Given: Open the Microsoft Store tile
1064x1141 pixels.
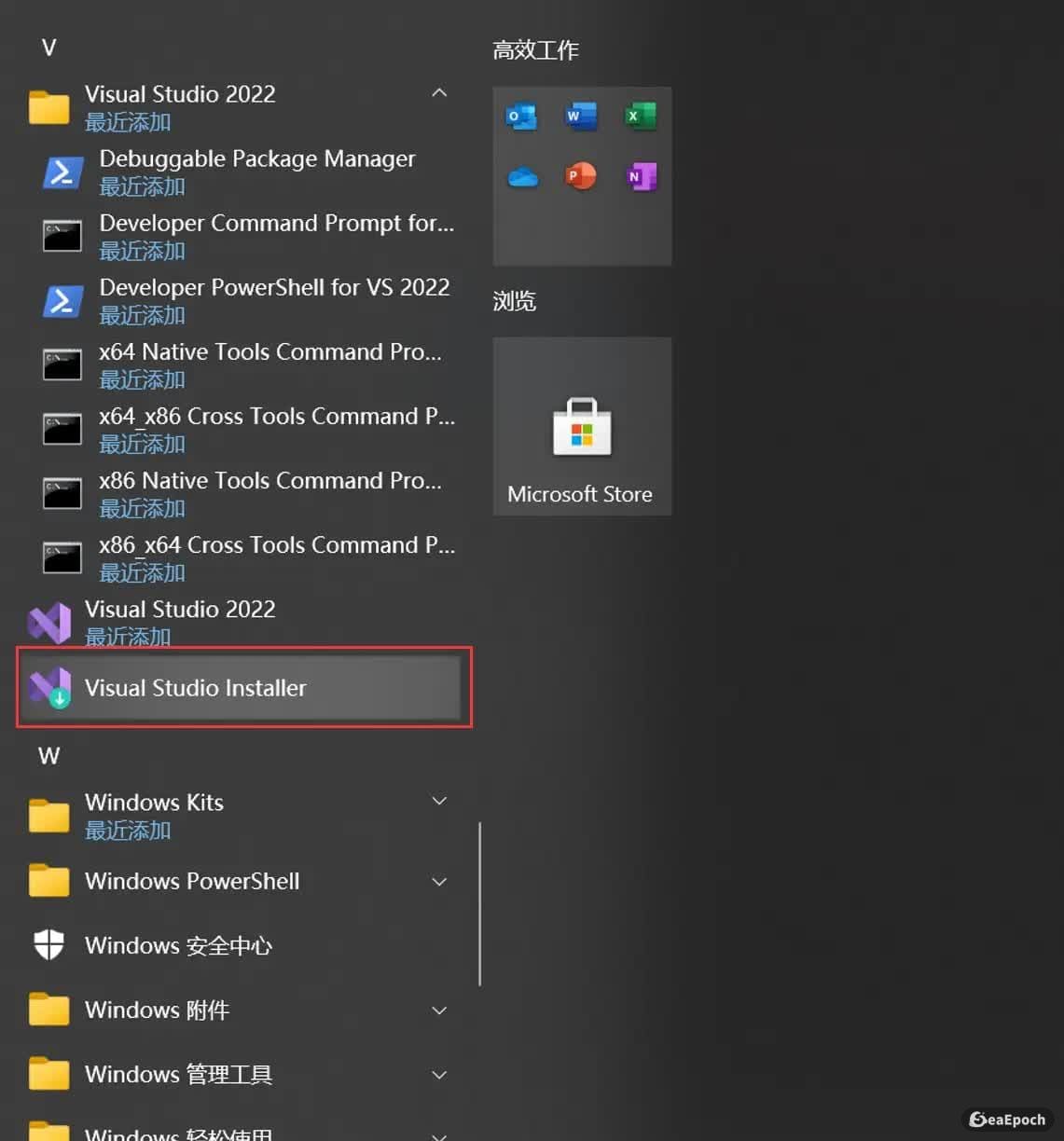Looking at the screenshot, I should tap(582, 427).
